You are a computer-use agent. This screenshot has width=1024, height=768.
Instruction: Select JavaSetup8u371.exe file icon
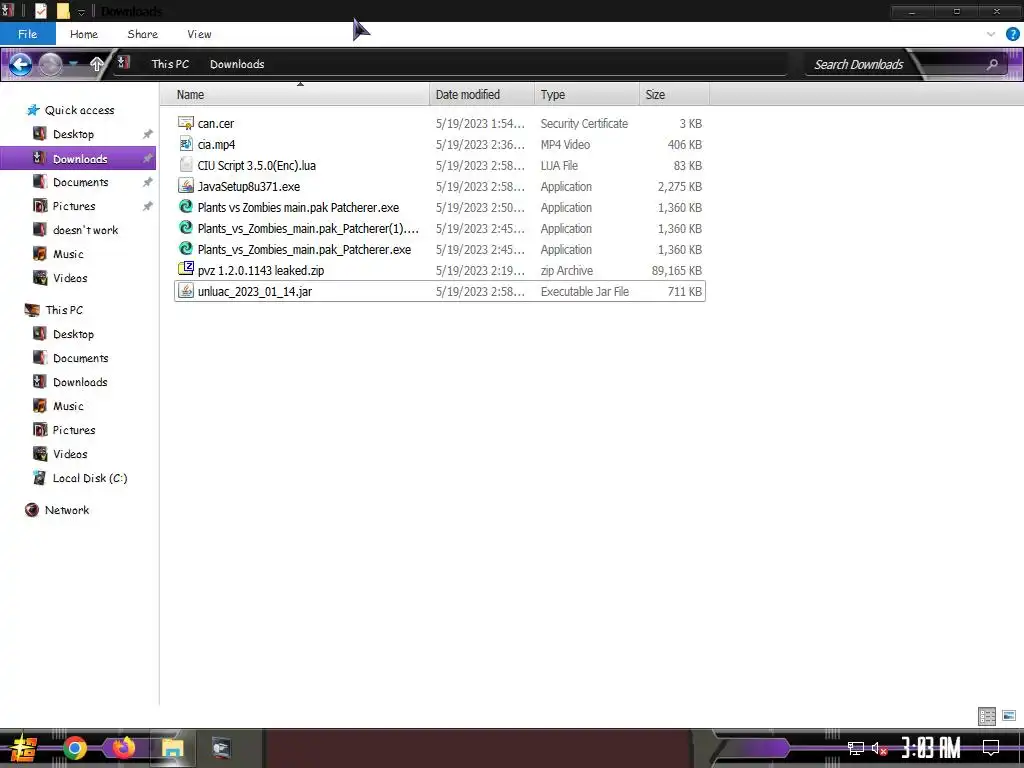(185, 185)
